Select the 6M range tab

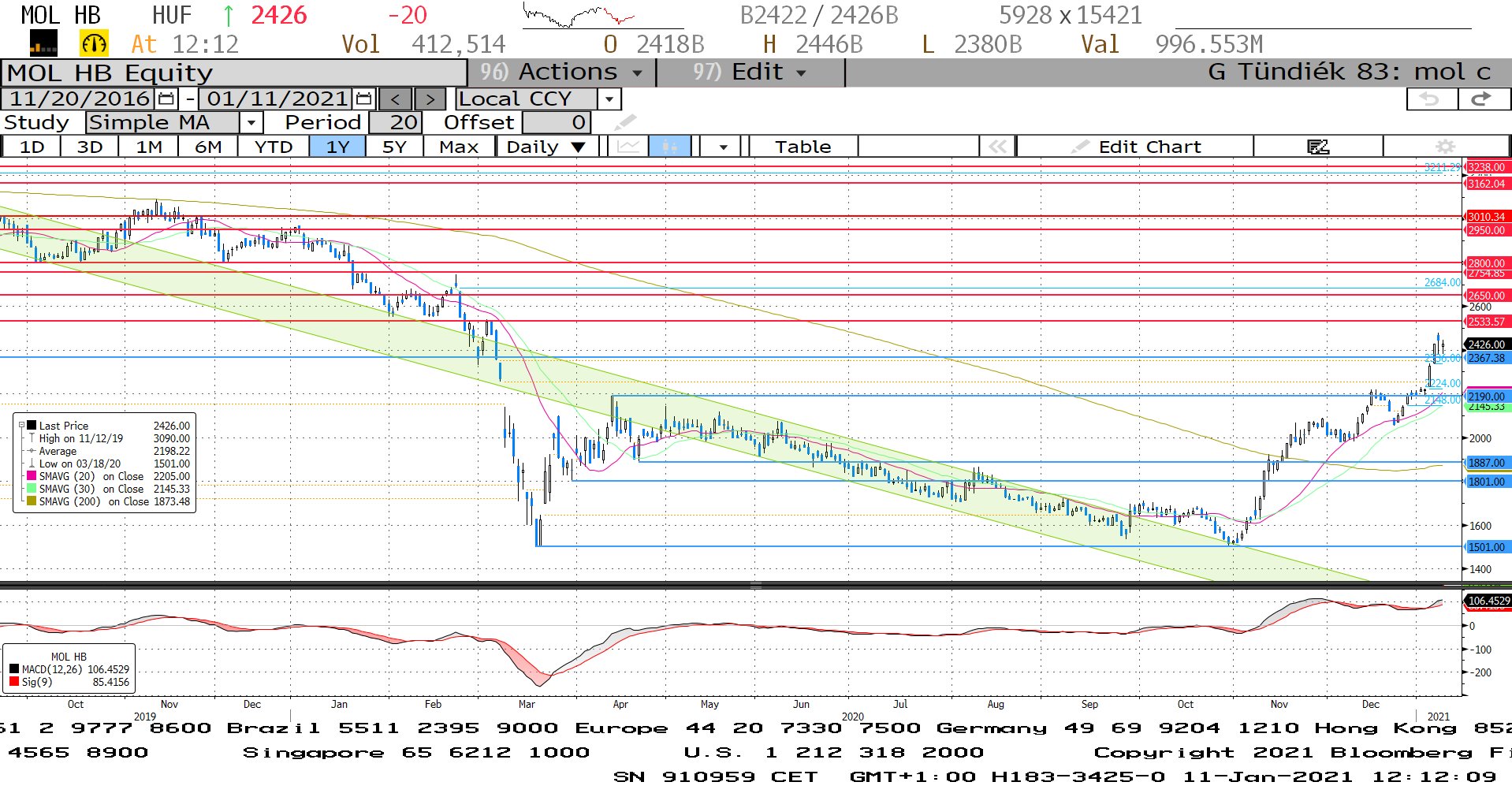pos(208,147)
